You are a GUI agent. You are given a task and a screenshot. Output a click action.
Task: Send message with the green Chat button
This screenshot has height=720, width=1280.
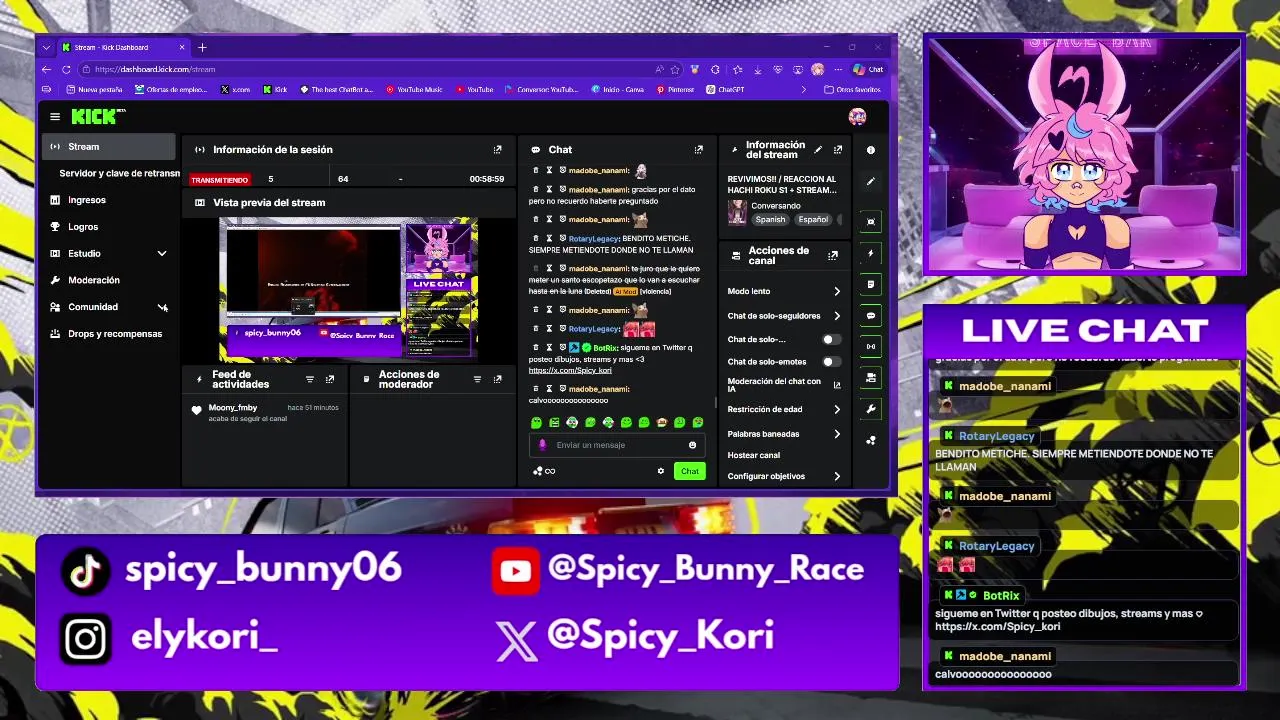pyautogui.click(x=690, y=471)
